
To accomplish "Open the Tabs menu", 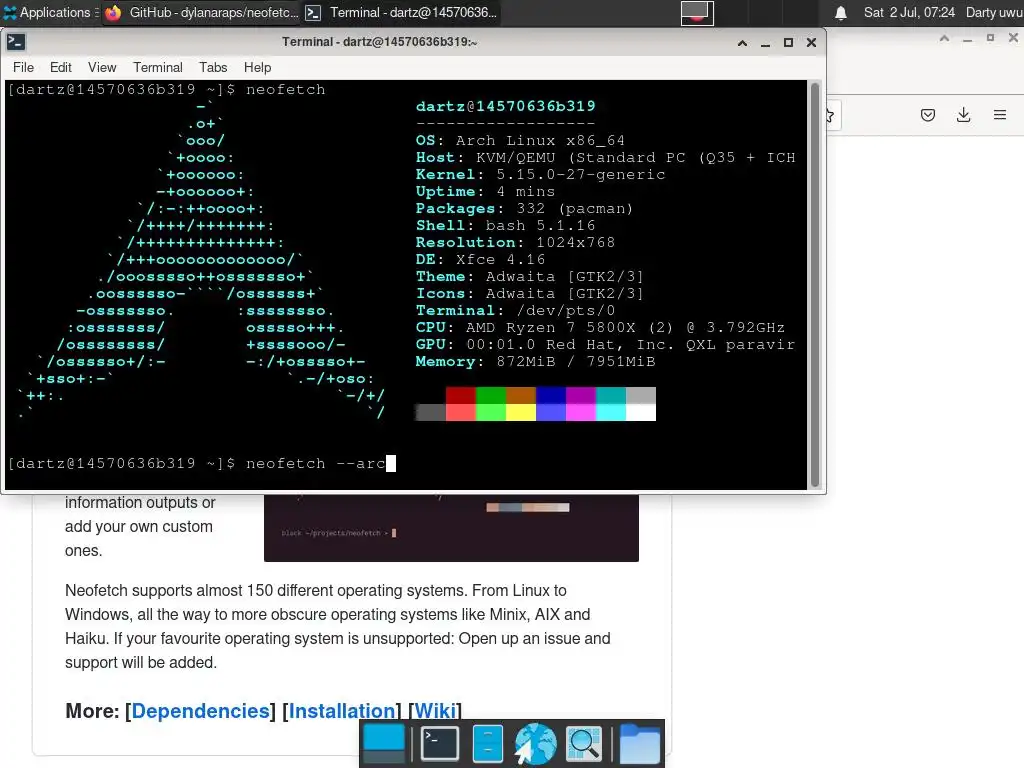I will tap(213, 67).
